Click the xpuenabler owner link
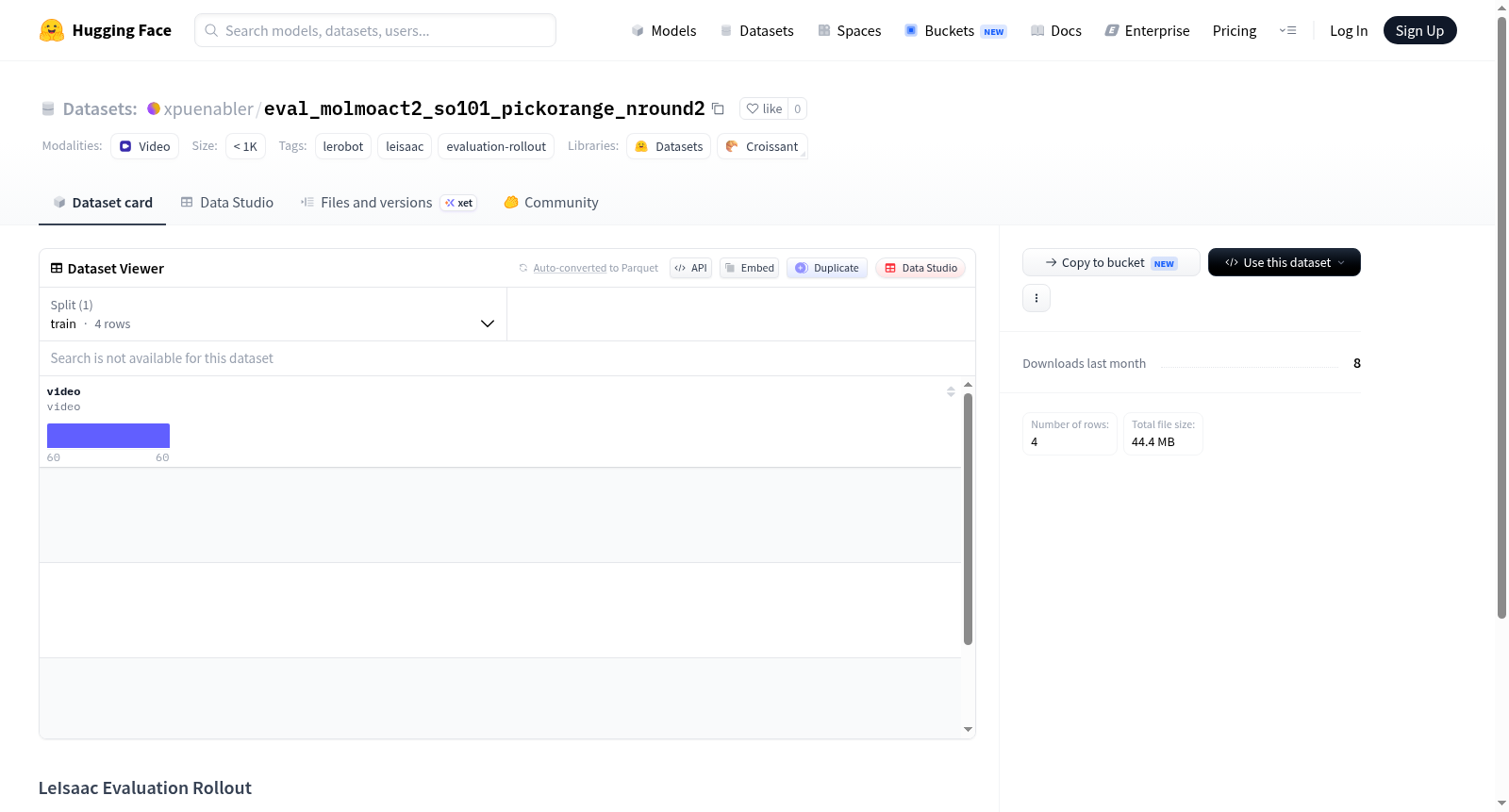1509x812 pixels. [x=208, y=108]
